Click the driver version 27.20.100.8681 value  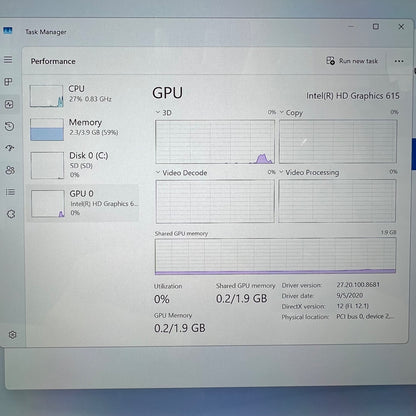tap(358, 285)
